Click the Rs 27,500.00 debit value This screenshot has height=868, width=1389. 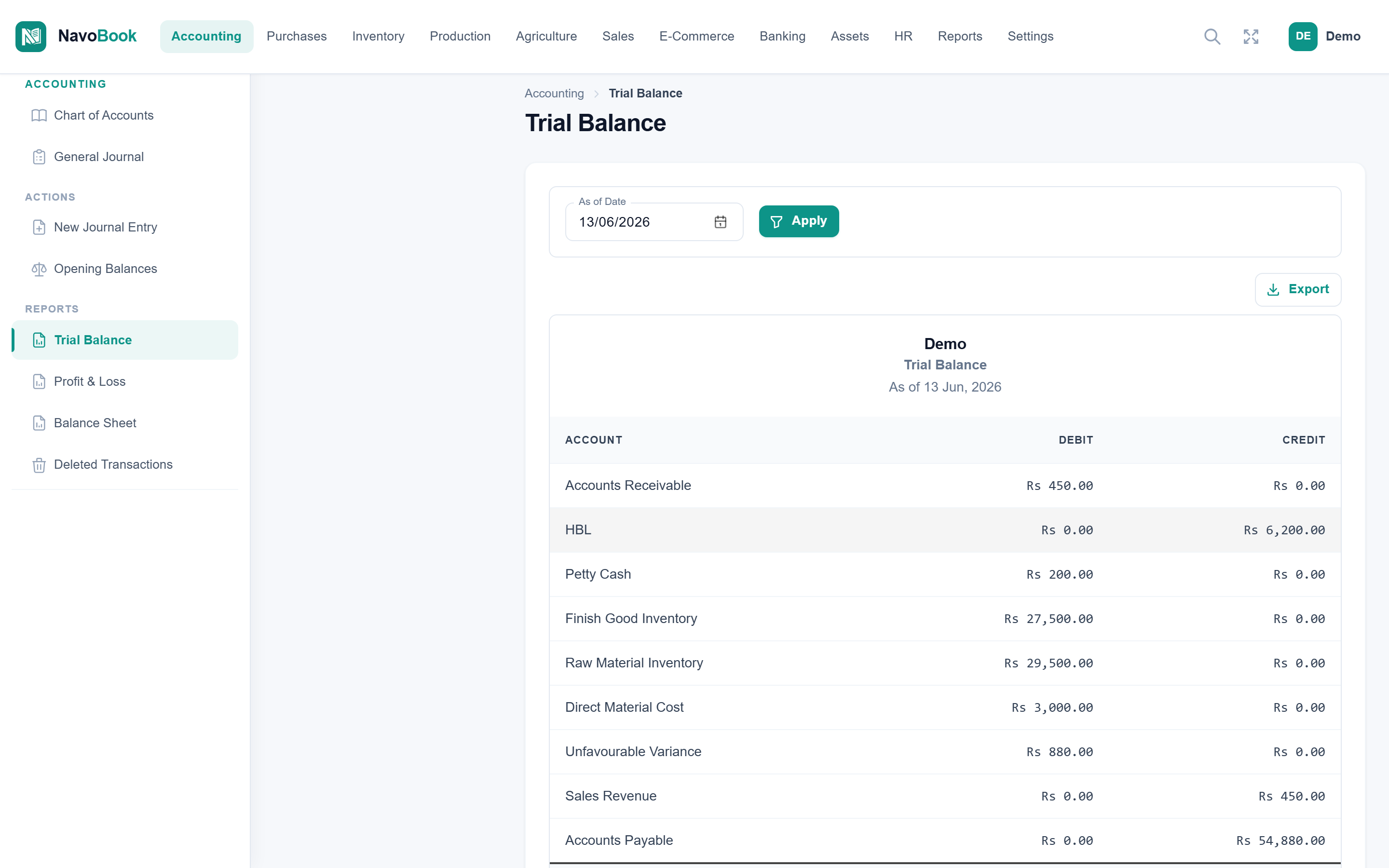(x=1048, y=619)
